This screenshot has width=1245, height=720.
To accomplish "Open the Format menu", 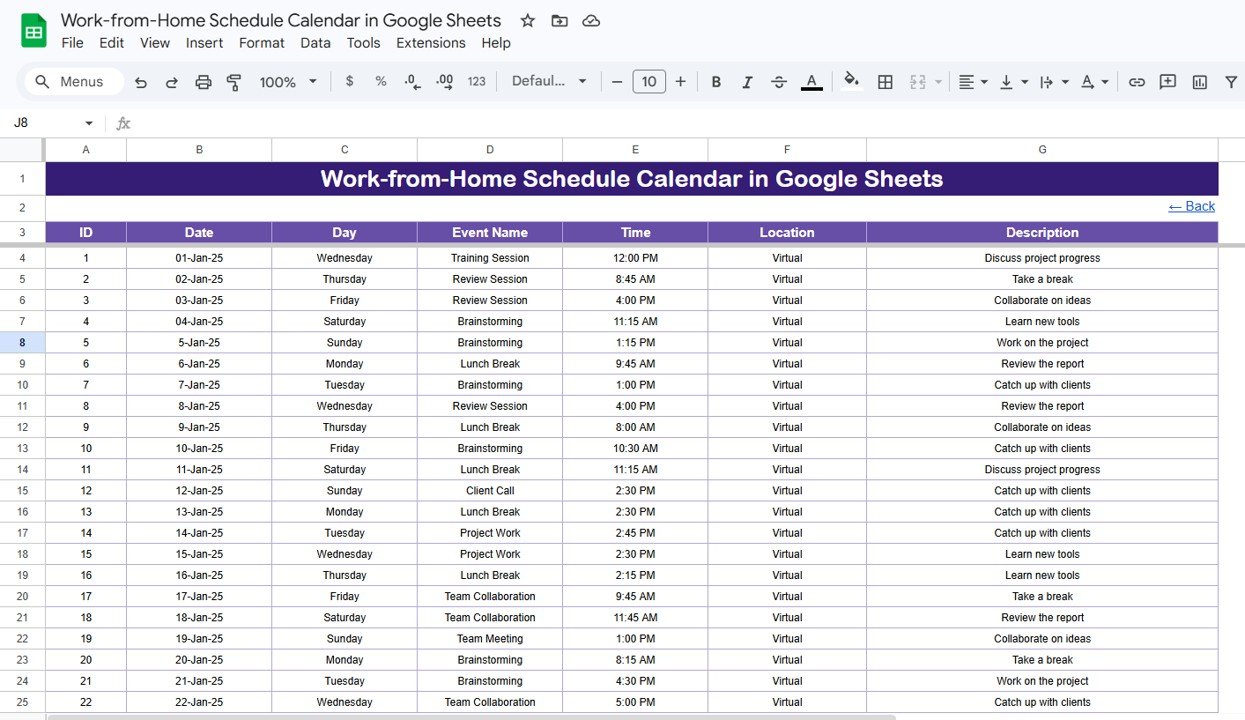I will click(261, 43).
